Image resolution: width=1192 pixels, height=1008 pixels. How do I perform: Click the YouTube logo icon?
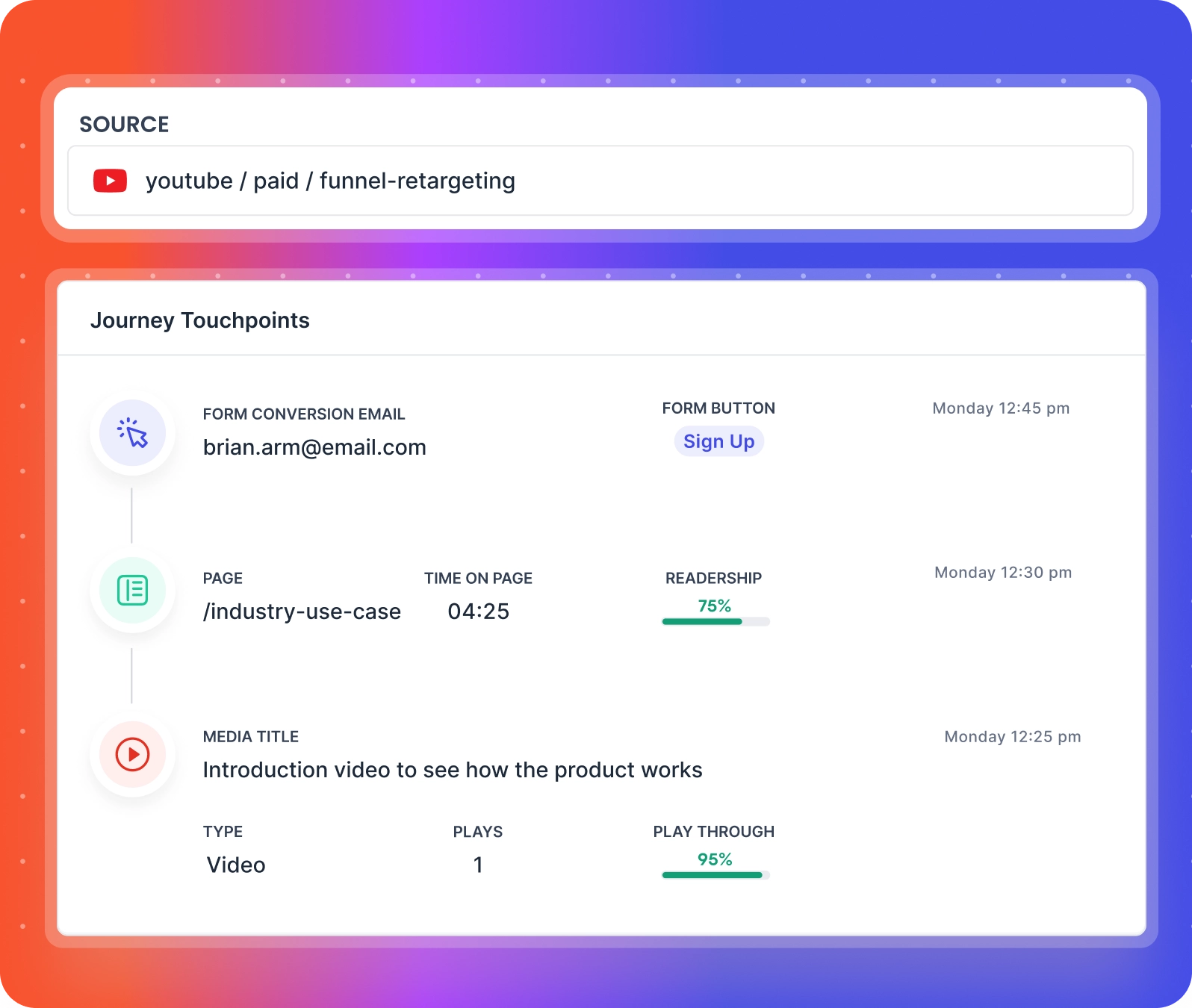pos(110,181)
